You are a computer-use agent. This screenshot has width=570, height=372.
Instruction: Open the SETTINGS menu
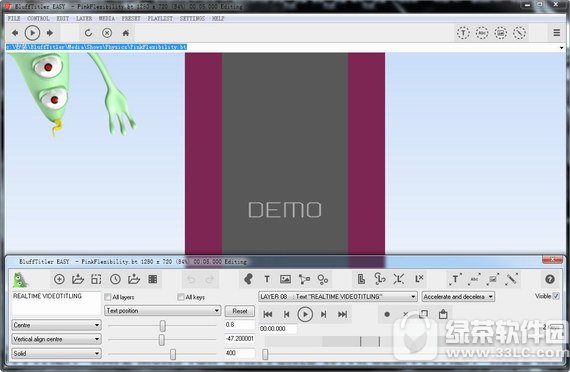(x=192, y=18)
